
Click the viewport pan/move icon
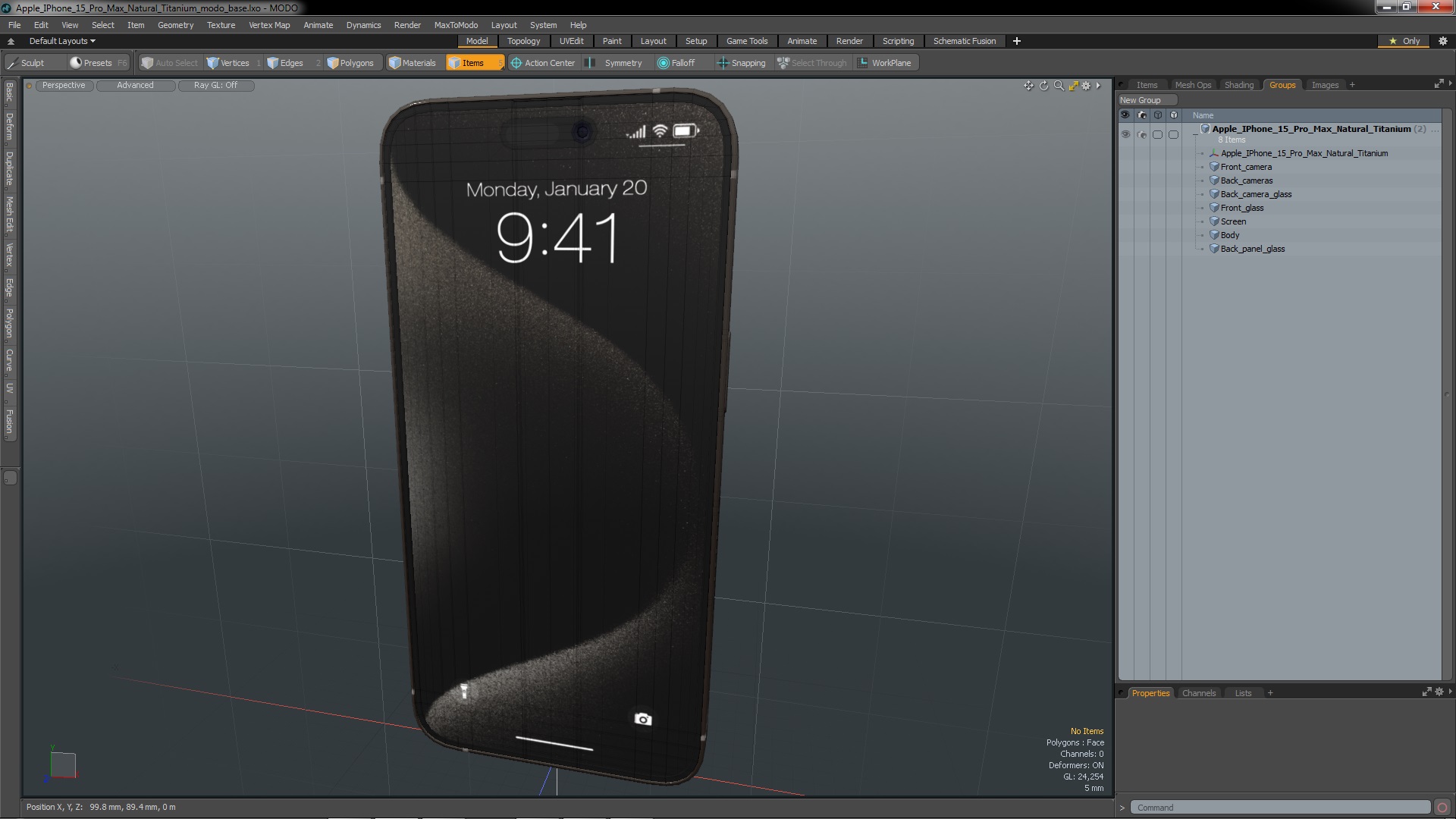click(1028, 86)
